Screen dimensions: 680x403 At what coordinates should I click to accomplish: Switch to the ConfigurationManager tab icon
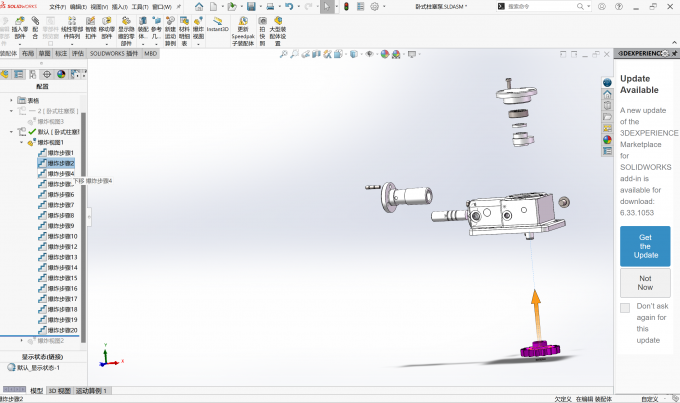pos(33,75)
